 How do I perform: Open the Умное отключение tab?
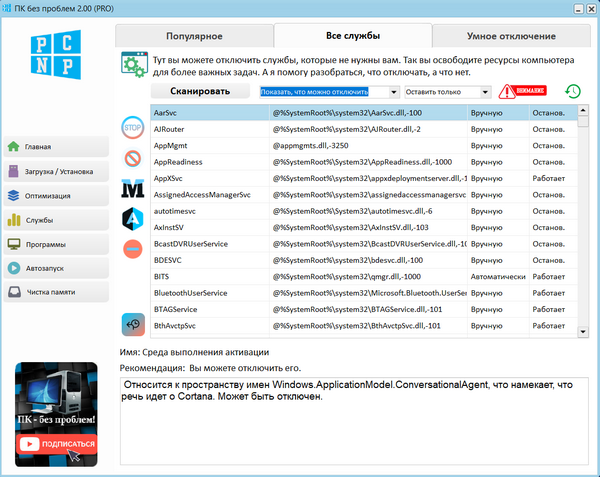point(510,36)
